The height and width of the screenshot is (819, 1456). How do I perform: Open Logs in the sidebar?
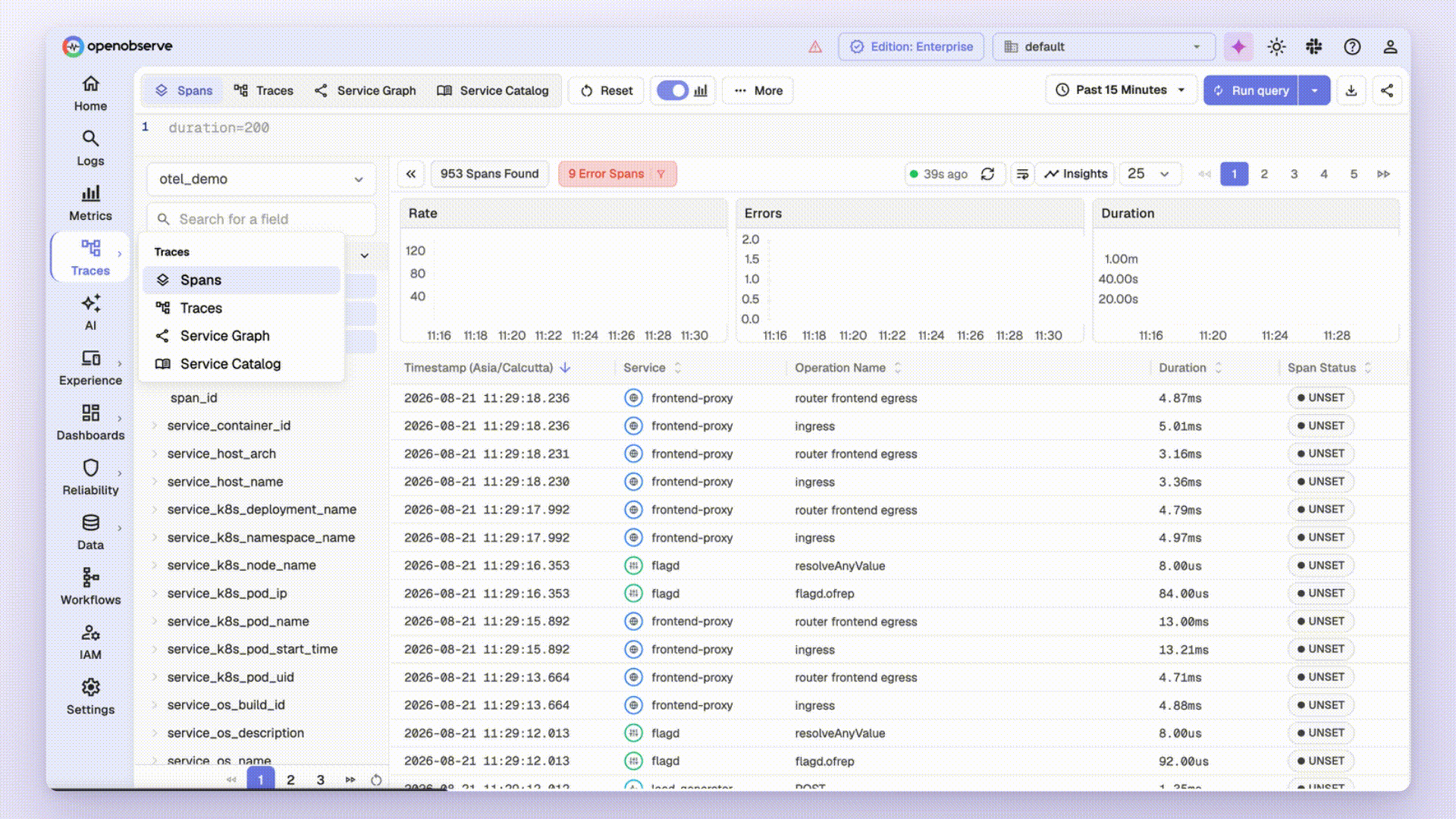click(x=90, y=149)
